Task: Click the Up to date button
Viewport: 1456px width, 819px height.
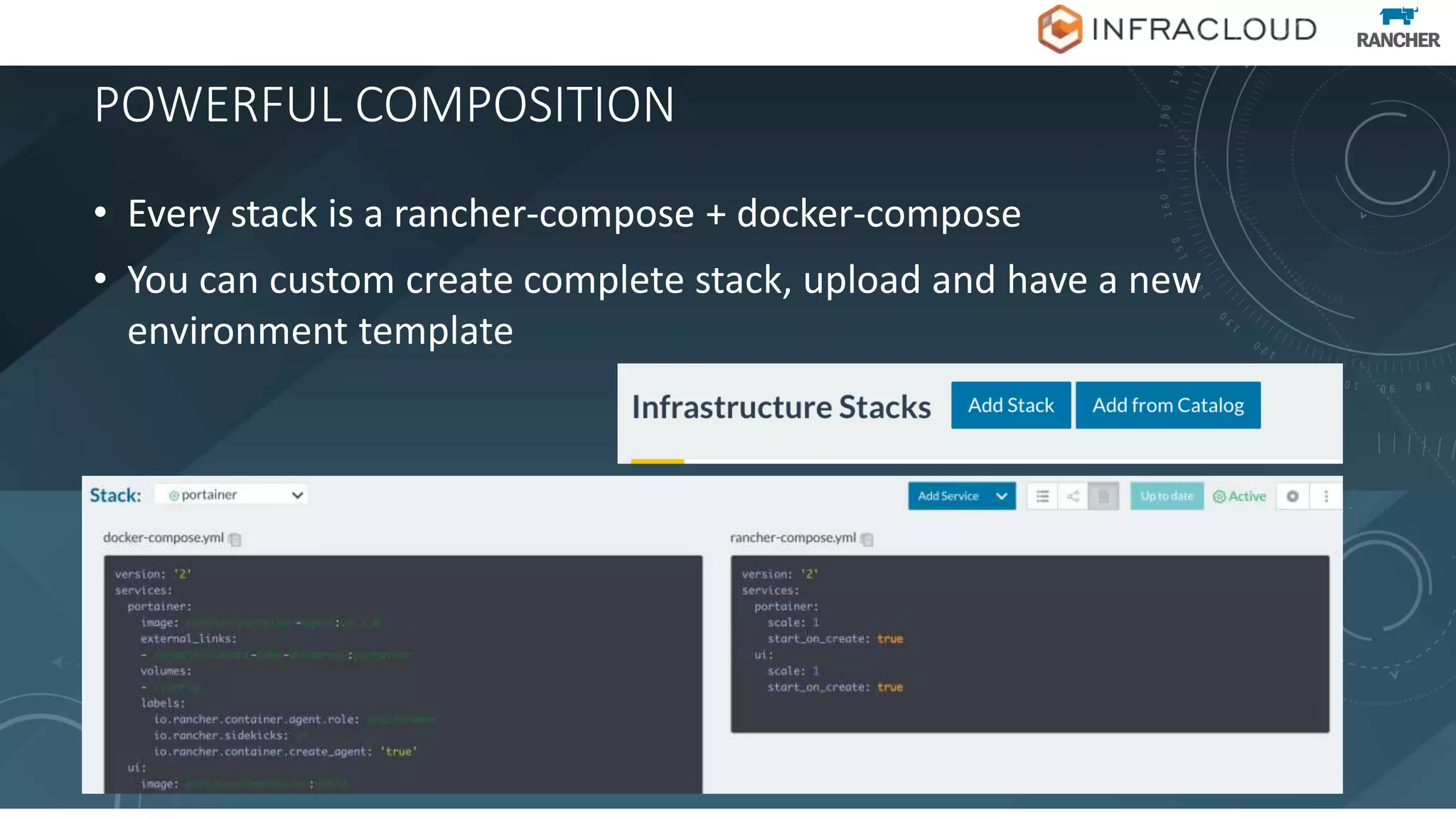Action: tap(1166, 496)
